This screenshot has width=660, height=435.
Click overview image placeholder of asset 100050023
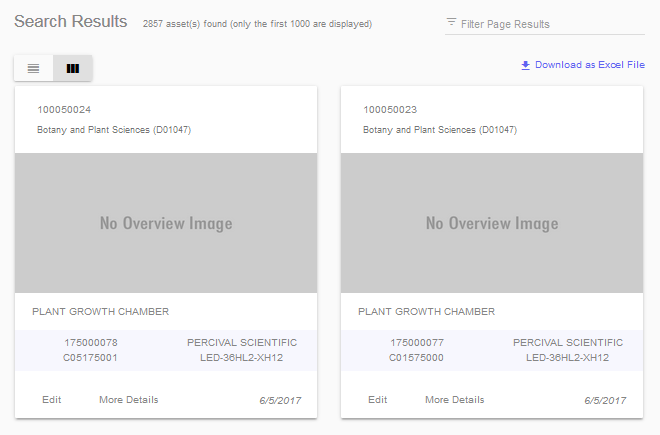tap(492, 223)
